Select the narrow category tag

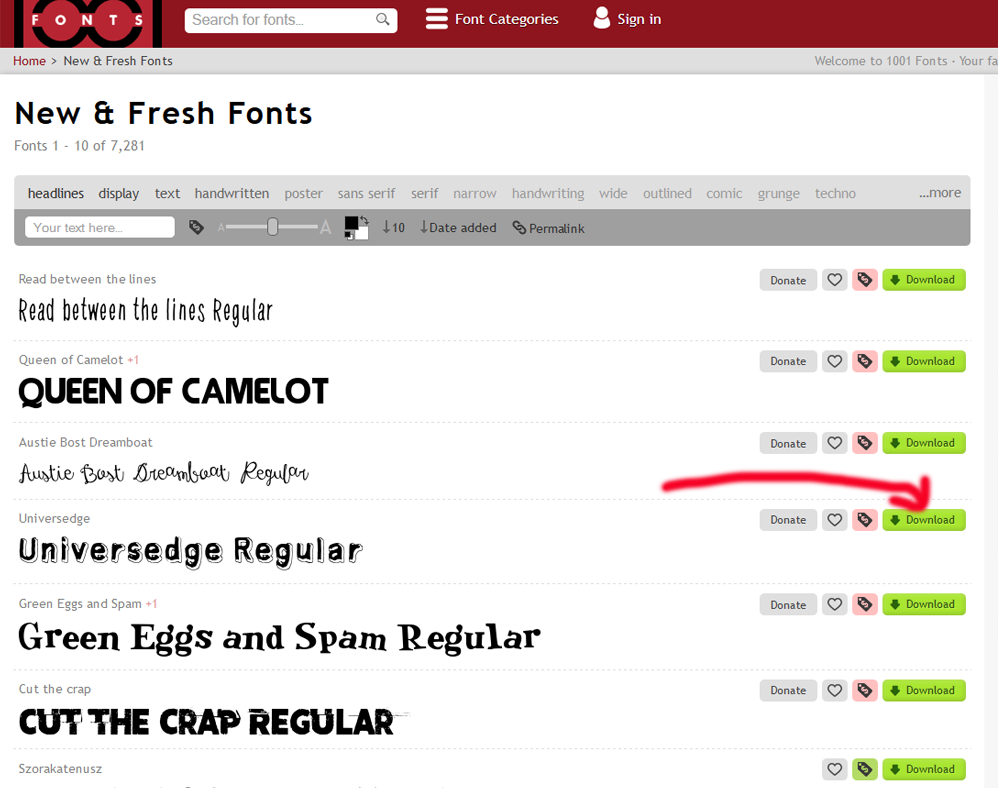click(475, 193)
